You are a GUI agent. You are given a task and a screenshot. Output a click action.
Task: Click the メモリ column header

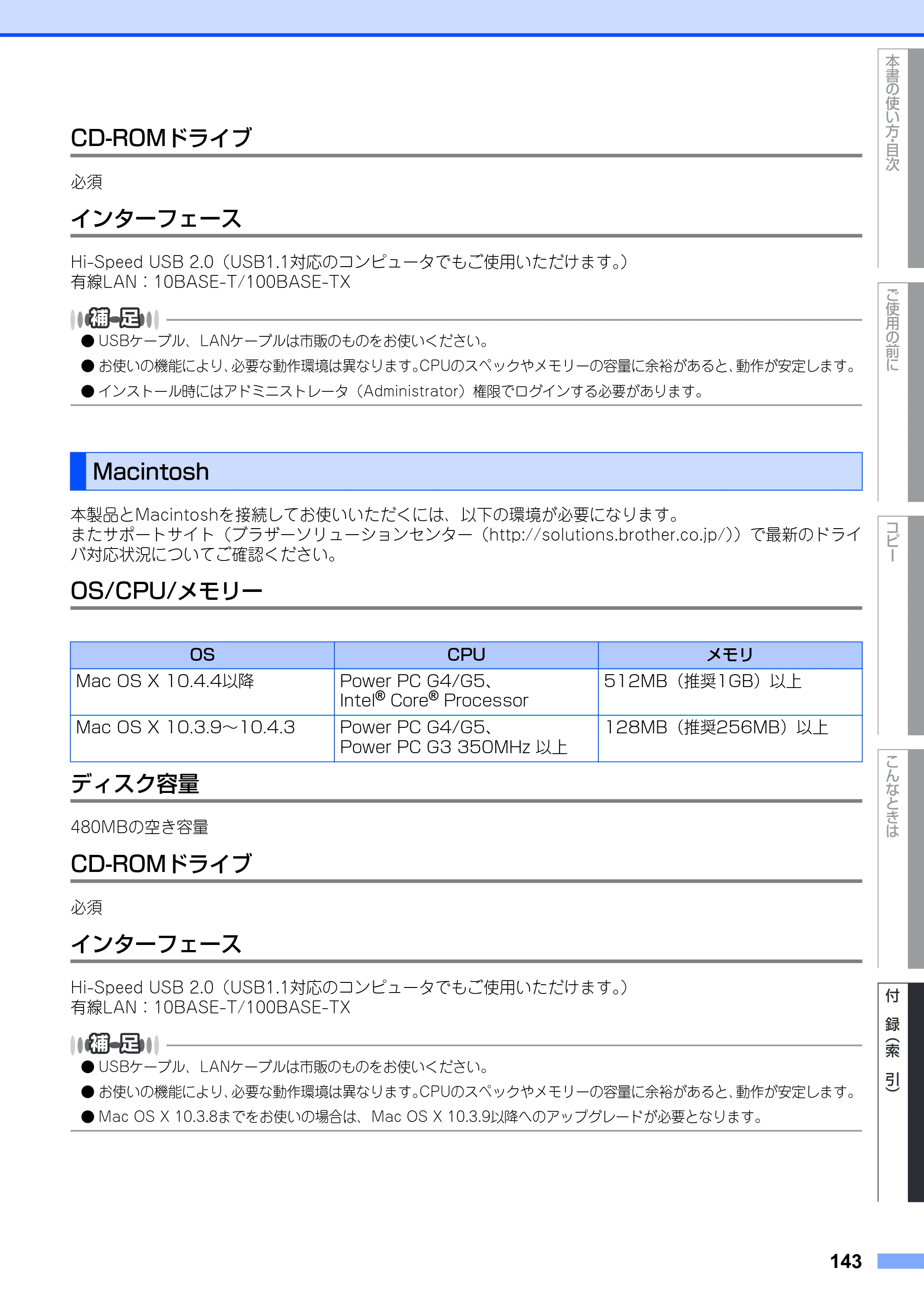730,655
